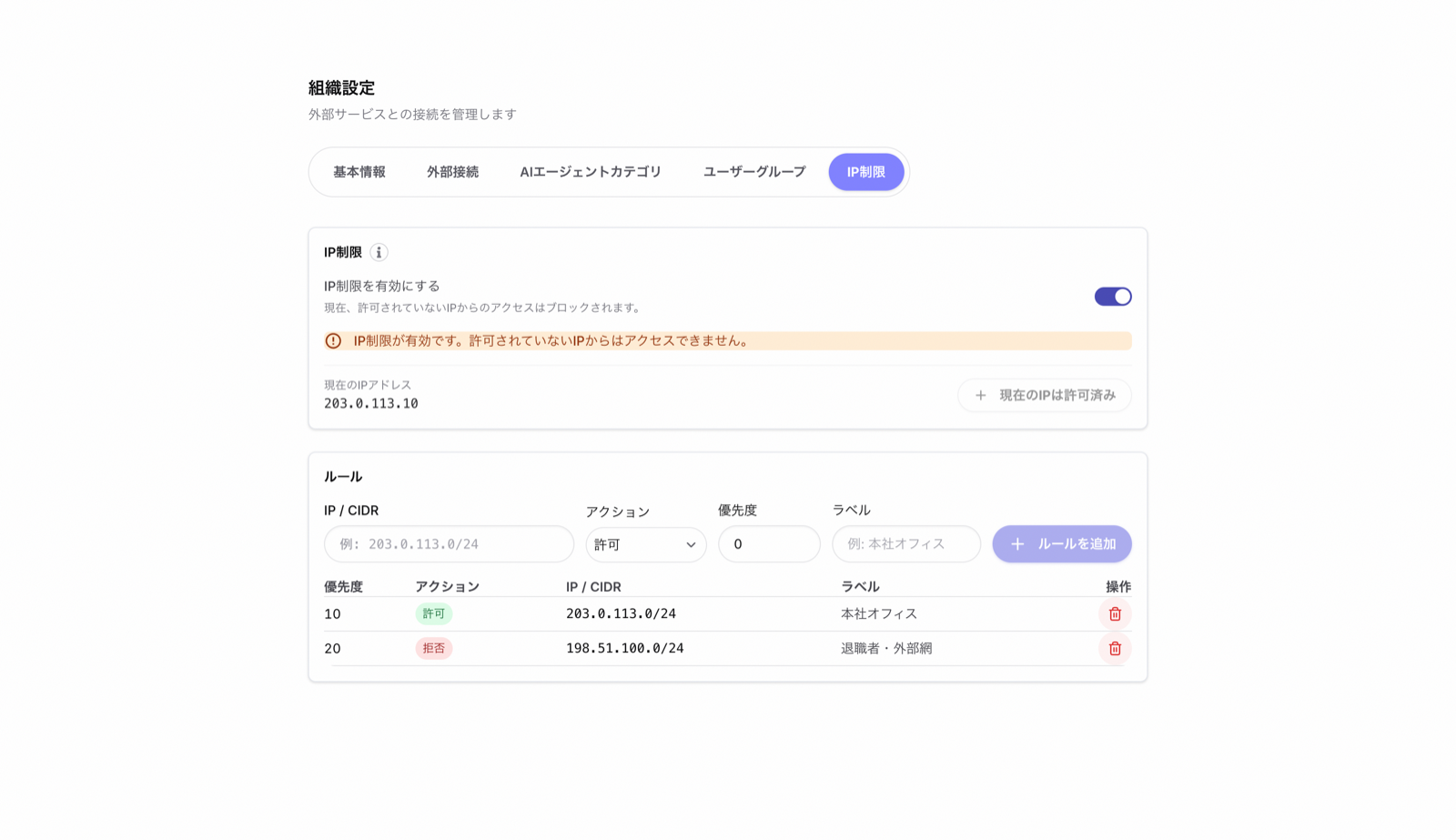Click priority value 20 in the rules table
The height and width of the screenshot is (840, 1456).
point(332,649)
